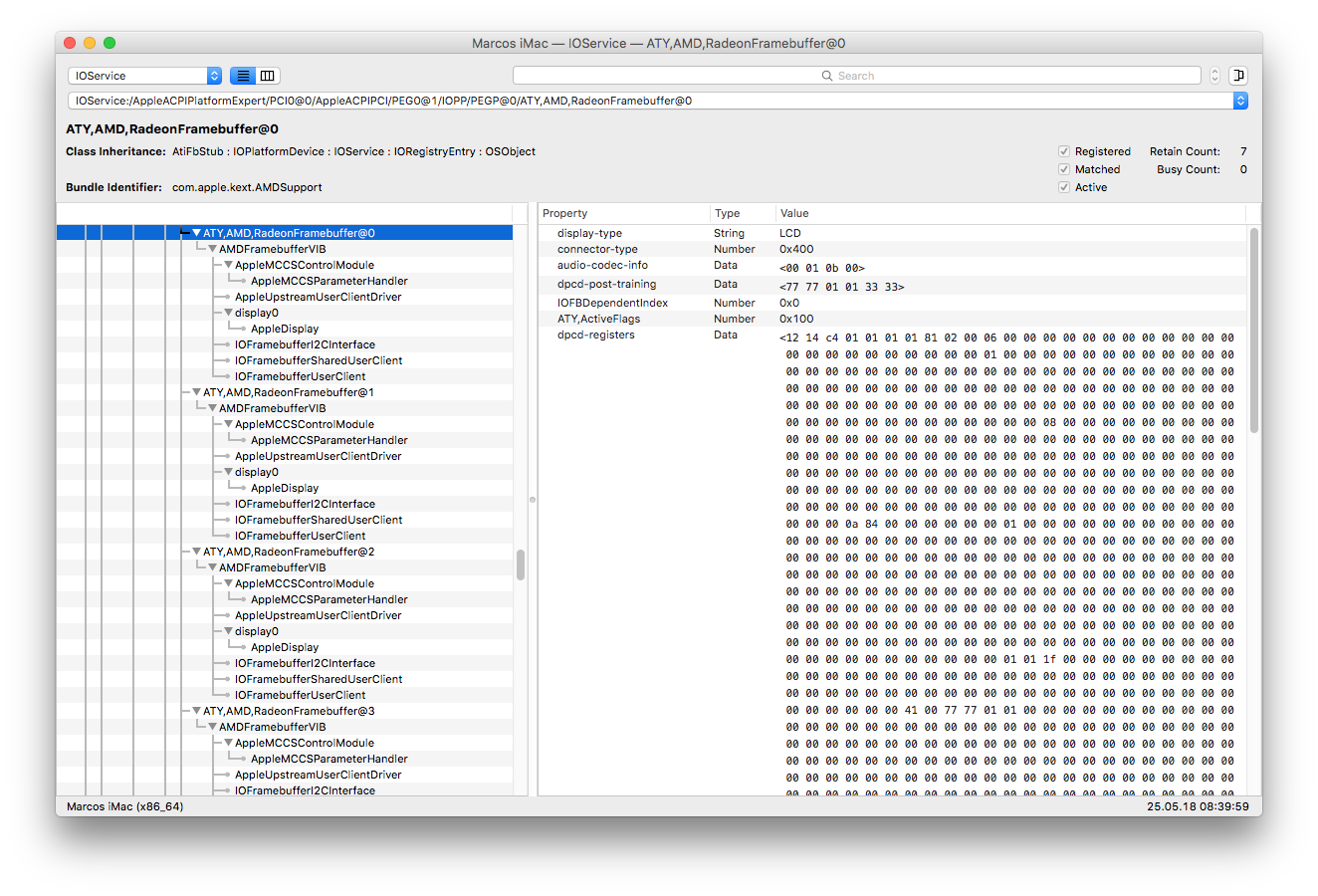Click the 0x100 value cell

(x=796, y=319)
